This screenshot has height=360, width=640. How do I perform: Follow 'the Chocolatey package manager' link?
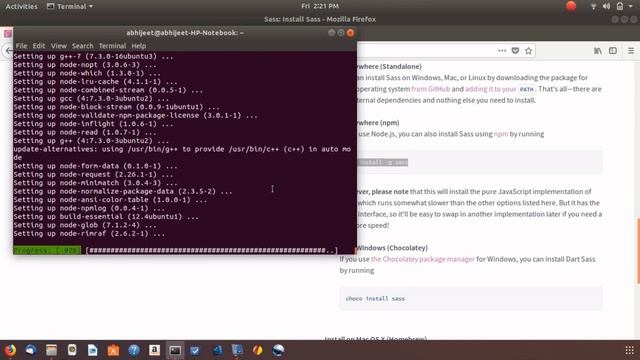pyautogui.click(x=422, y=259)
